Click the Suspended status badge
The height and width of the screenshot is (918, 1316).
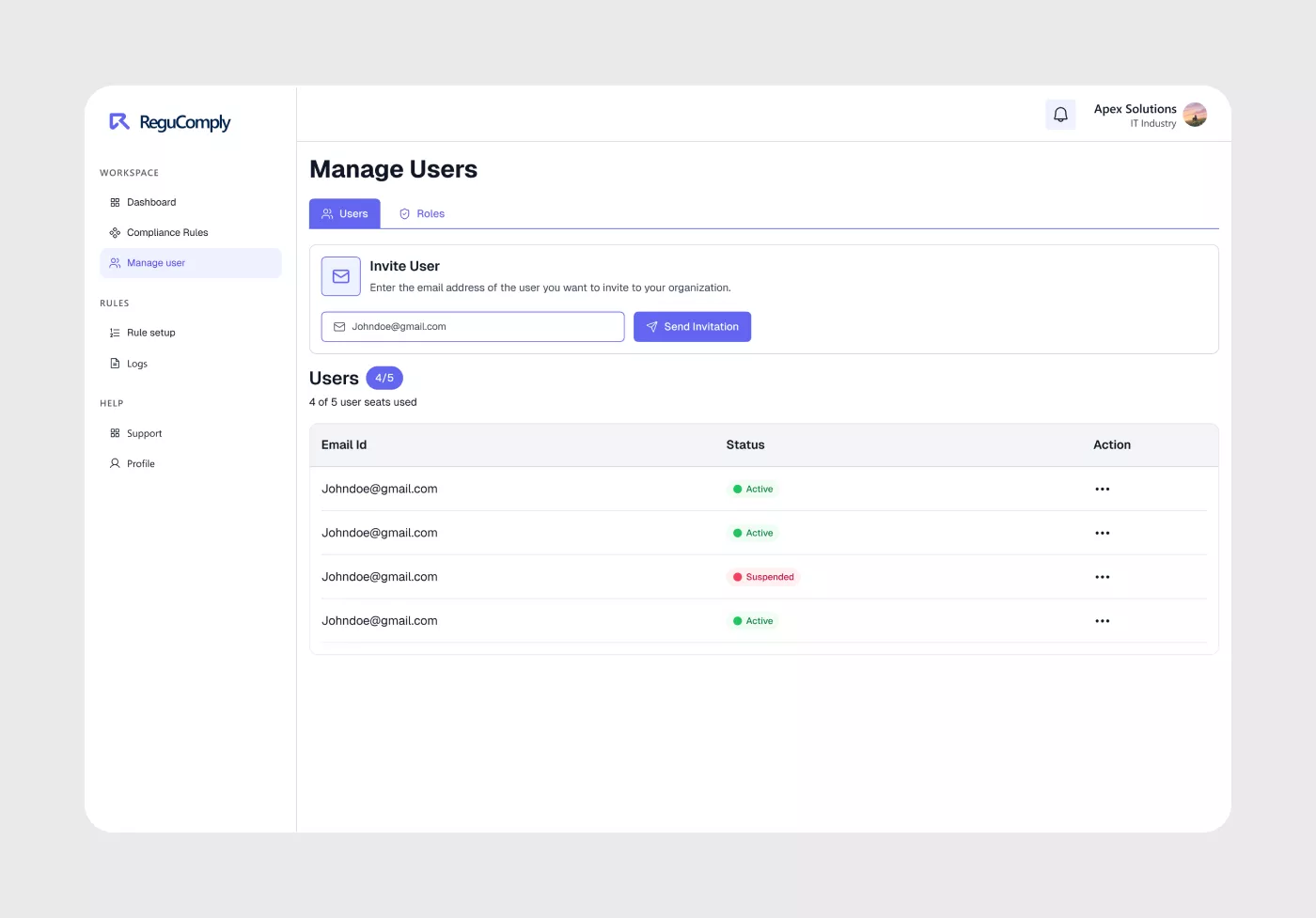coord(762,577)
